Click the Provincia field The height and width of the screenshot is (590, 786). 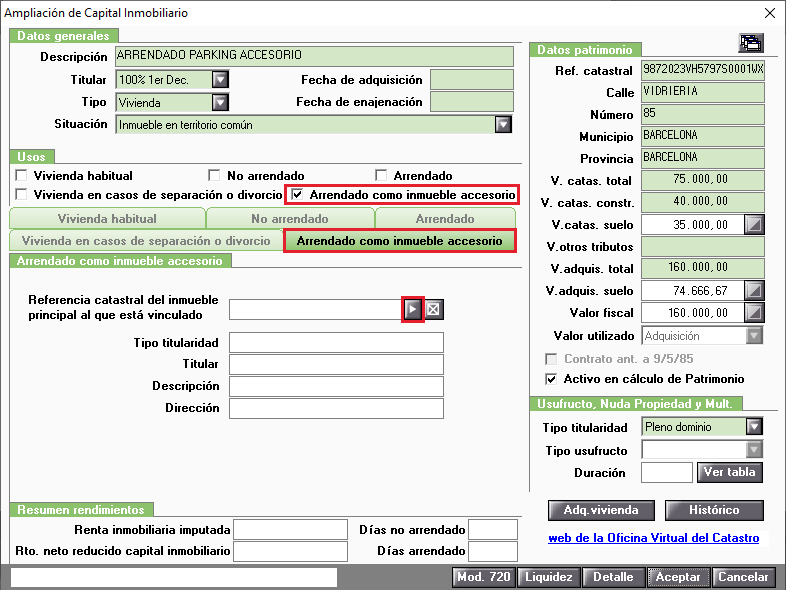click(703, 158)
